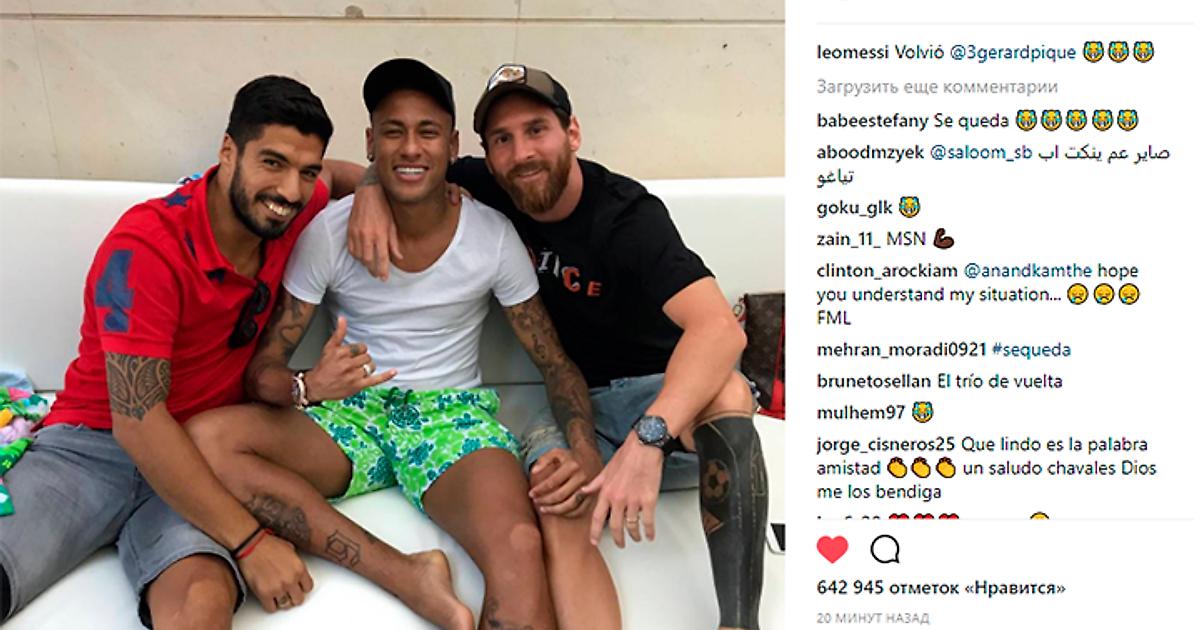
Task: Open the clinton_arockiam commenter profile
Action: 886,270
